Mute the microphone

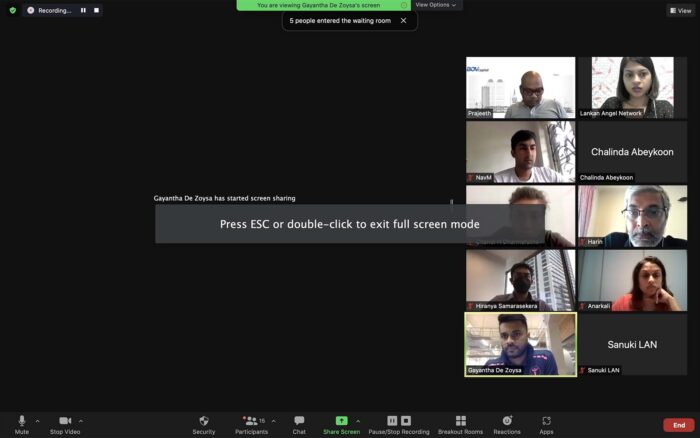tap(21, 425)
